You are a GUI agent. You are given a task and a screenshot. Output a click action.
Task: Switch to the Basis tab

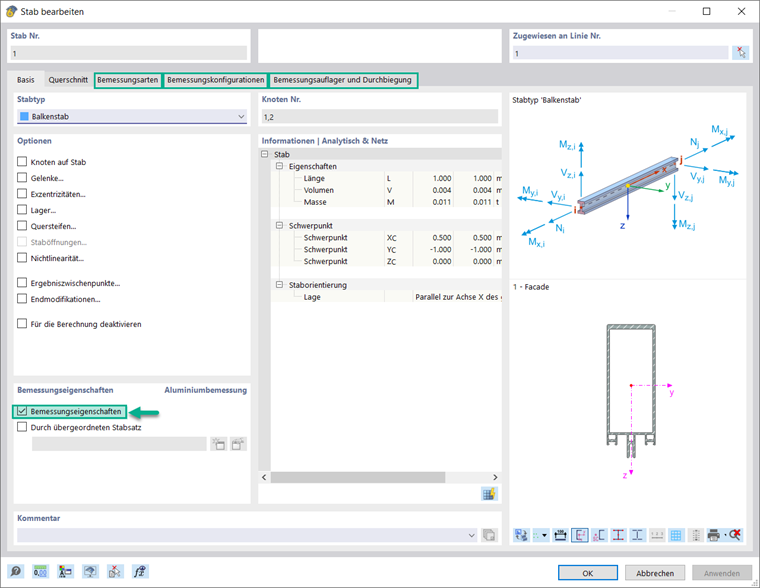(26, 80)
